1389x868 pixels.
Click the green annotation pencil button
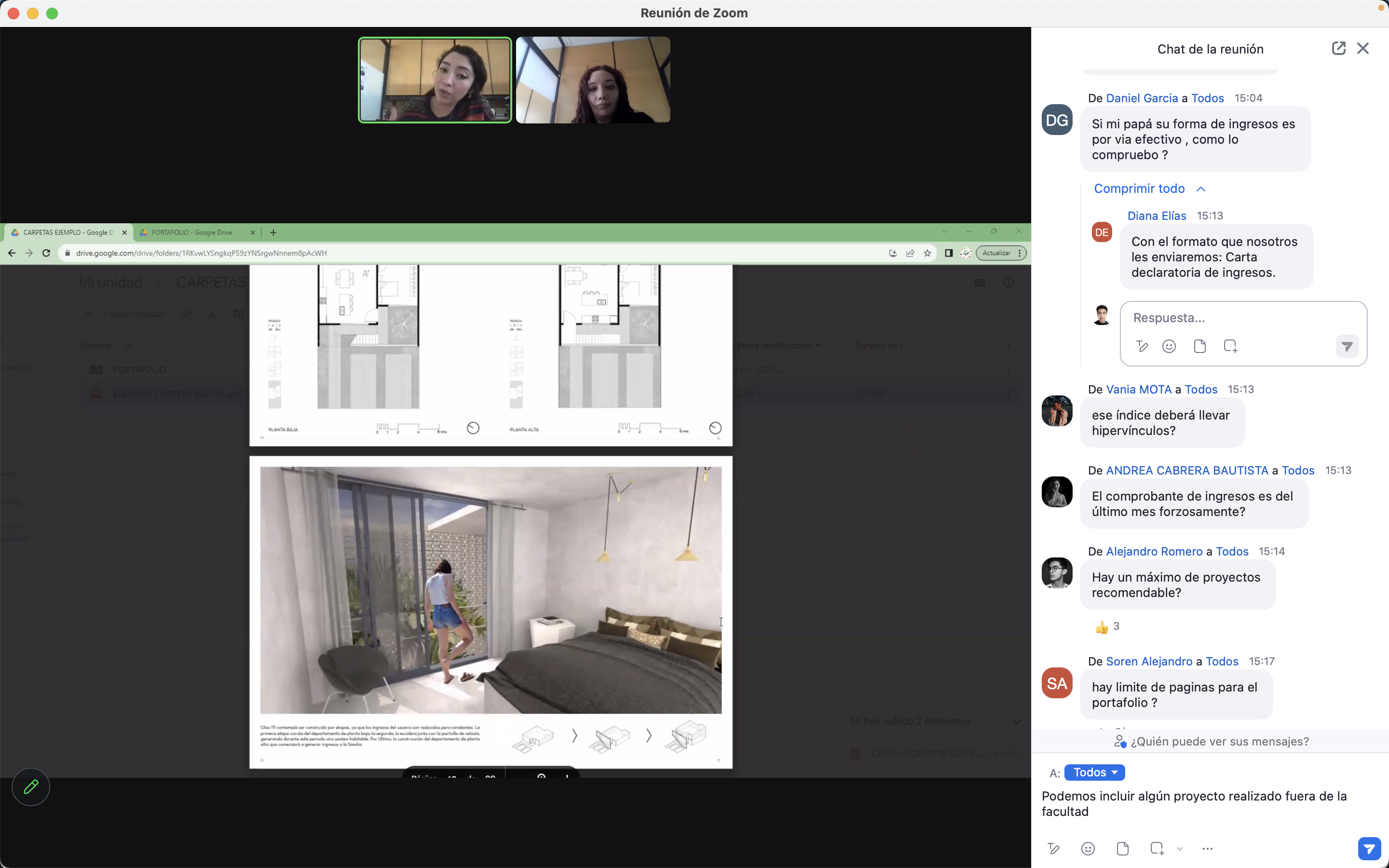[31, 787]
